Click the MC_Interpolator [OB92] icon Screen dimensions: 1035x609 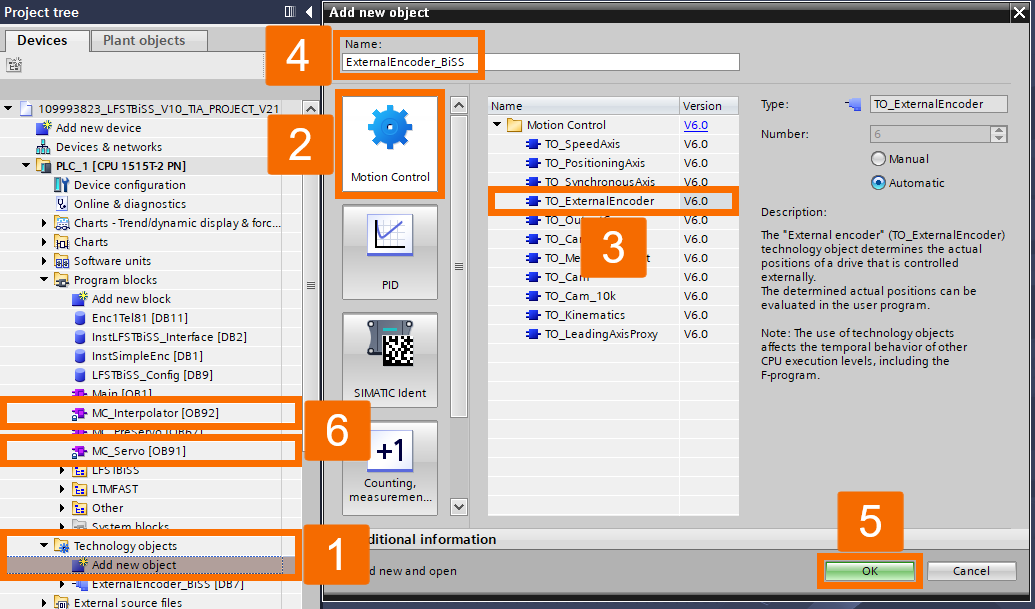(x=79, y=413)
